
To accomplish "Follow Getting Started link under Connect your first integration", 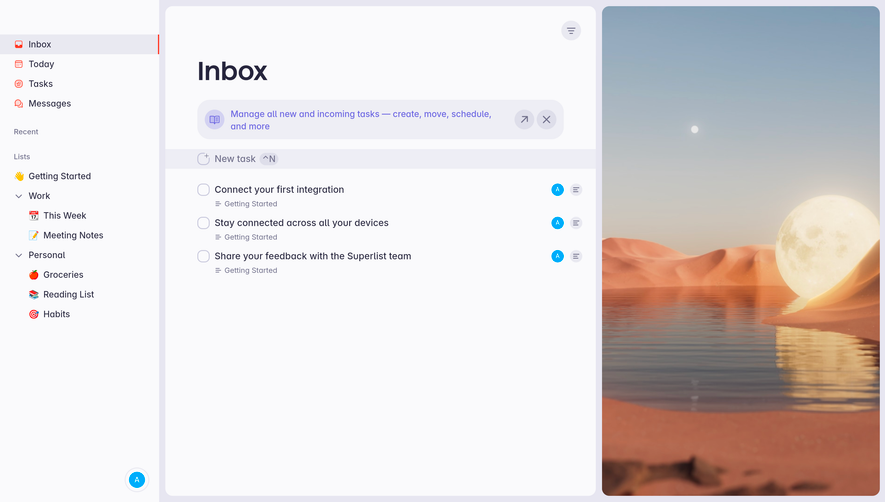I will tap(246, 204).
